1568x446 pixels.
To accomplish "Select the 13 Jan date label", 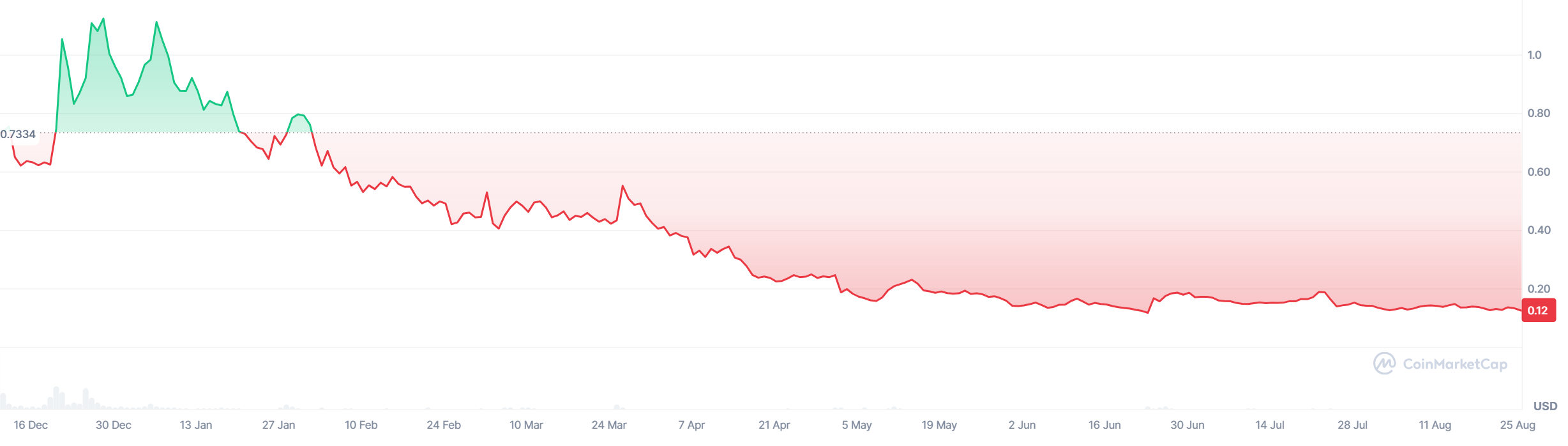I will click(196, 425).
